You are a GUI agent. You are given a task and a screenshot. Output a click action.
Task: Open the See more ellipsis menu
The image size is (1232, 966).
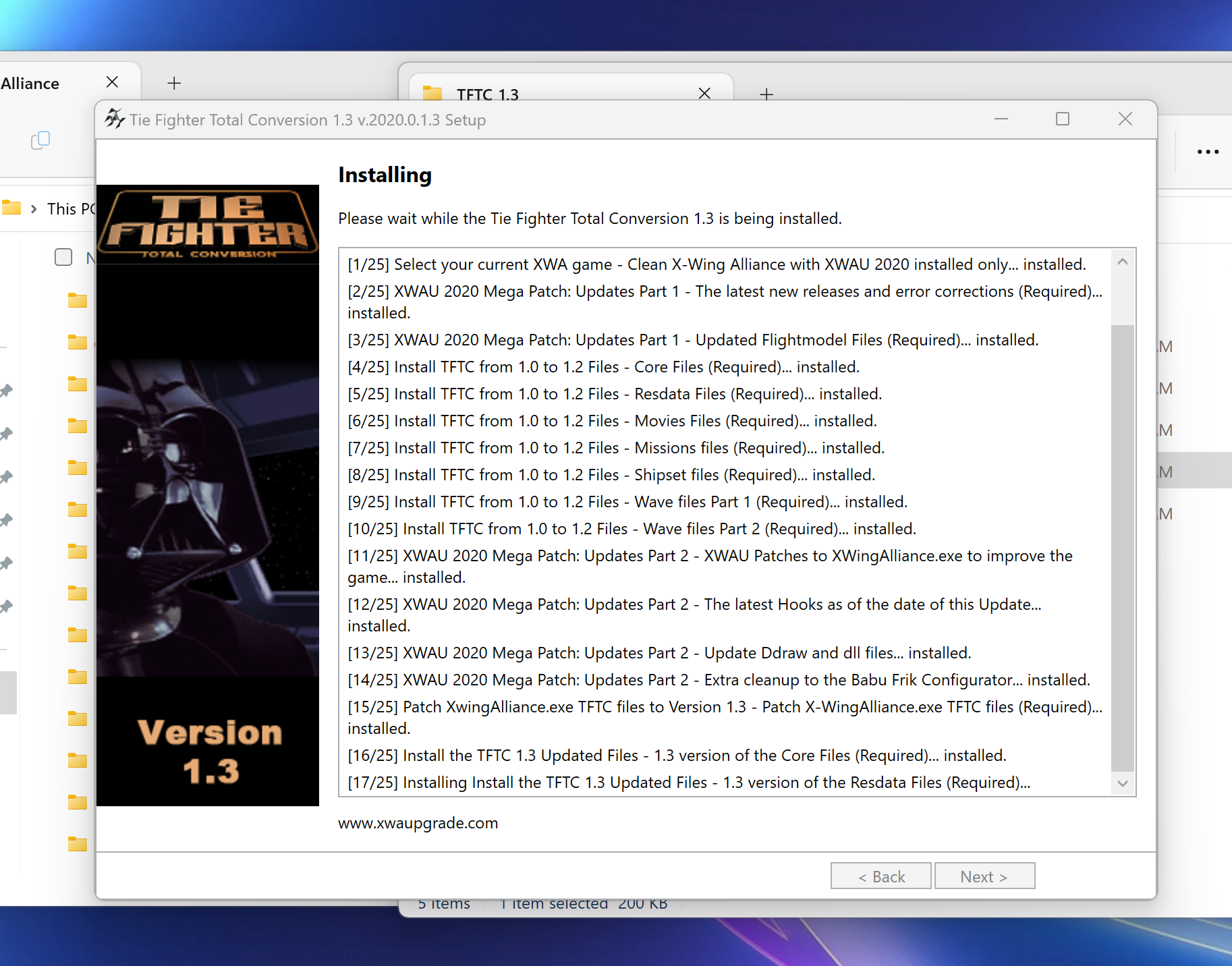pyautogui.click(x=1208, y=152)
